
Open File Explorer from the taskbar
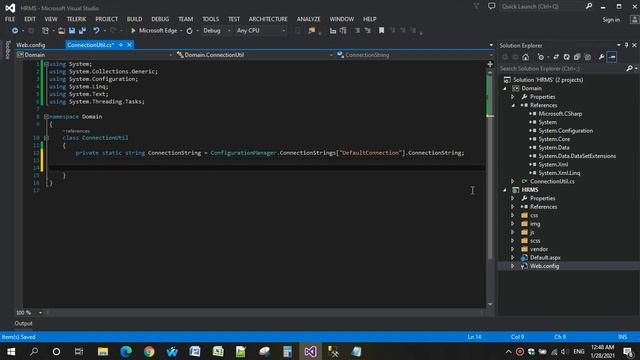coord(103,351)
